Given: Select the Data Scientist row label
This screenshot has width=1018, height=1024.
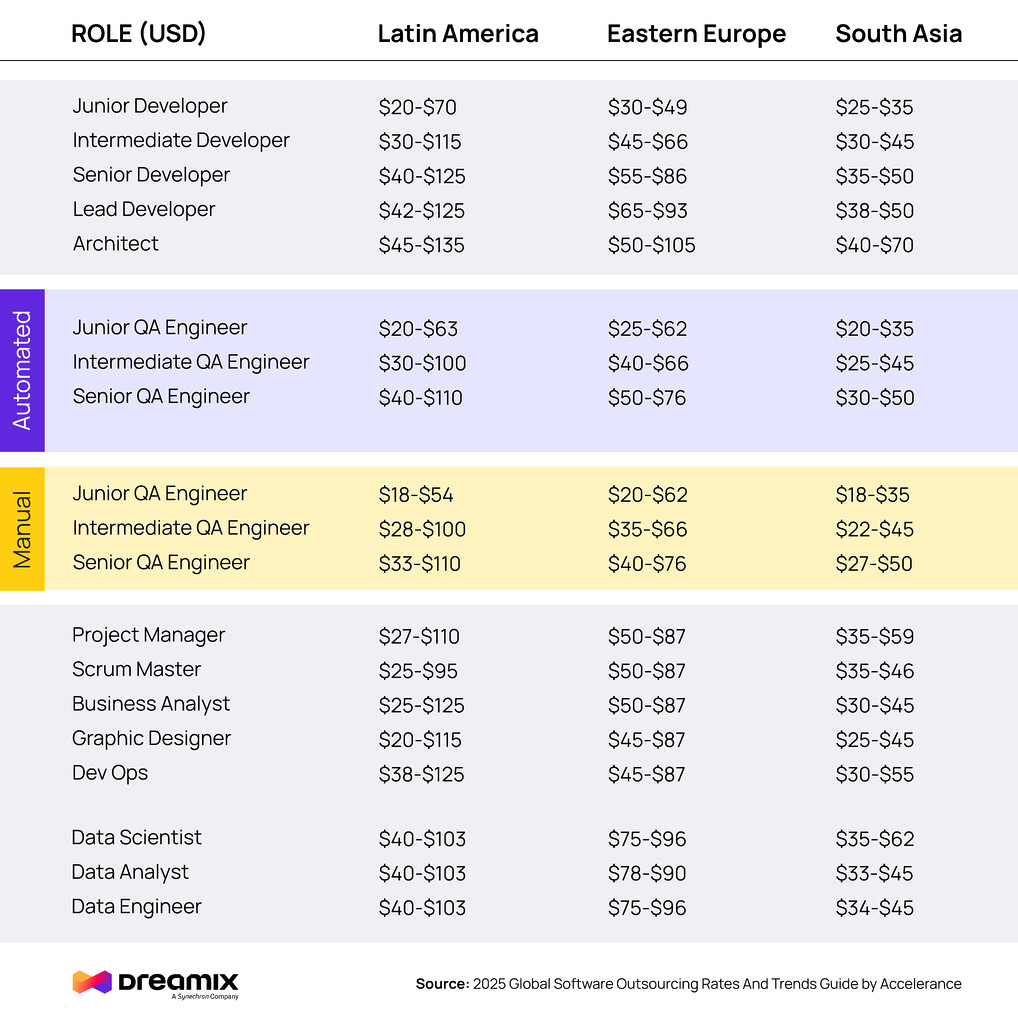Looking at the screenshot, I should point(137,838).
